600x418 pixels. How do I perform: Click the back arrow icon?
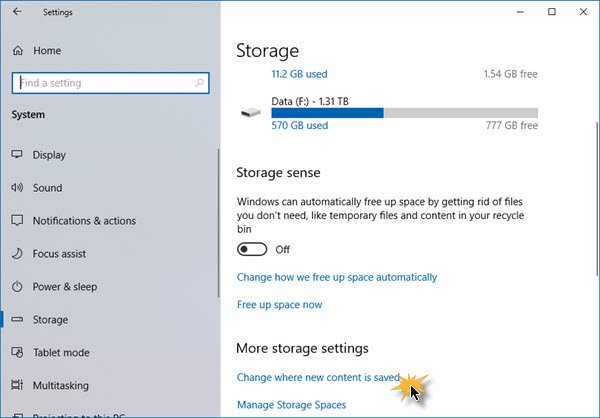[17, 12]
